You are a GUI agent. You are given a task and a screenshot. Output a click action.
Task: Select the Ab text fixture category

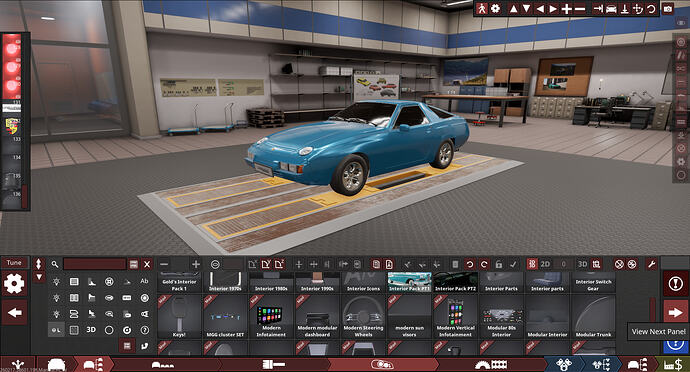[144, 281]
